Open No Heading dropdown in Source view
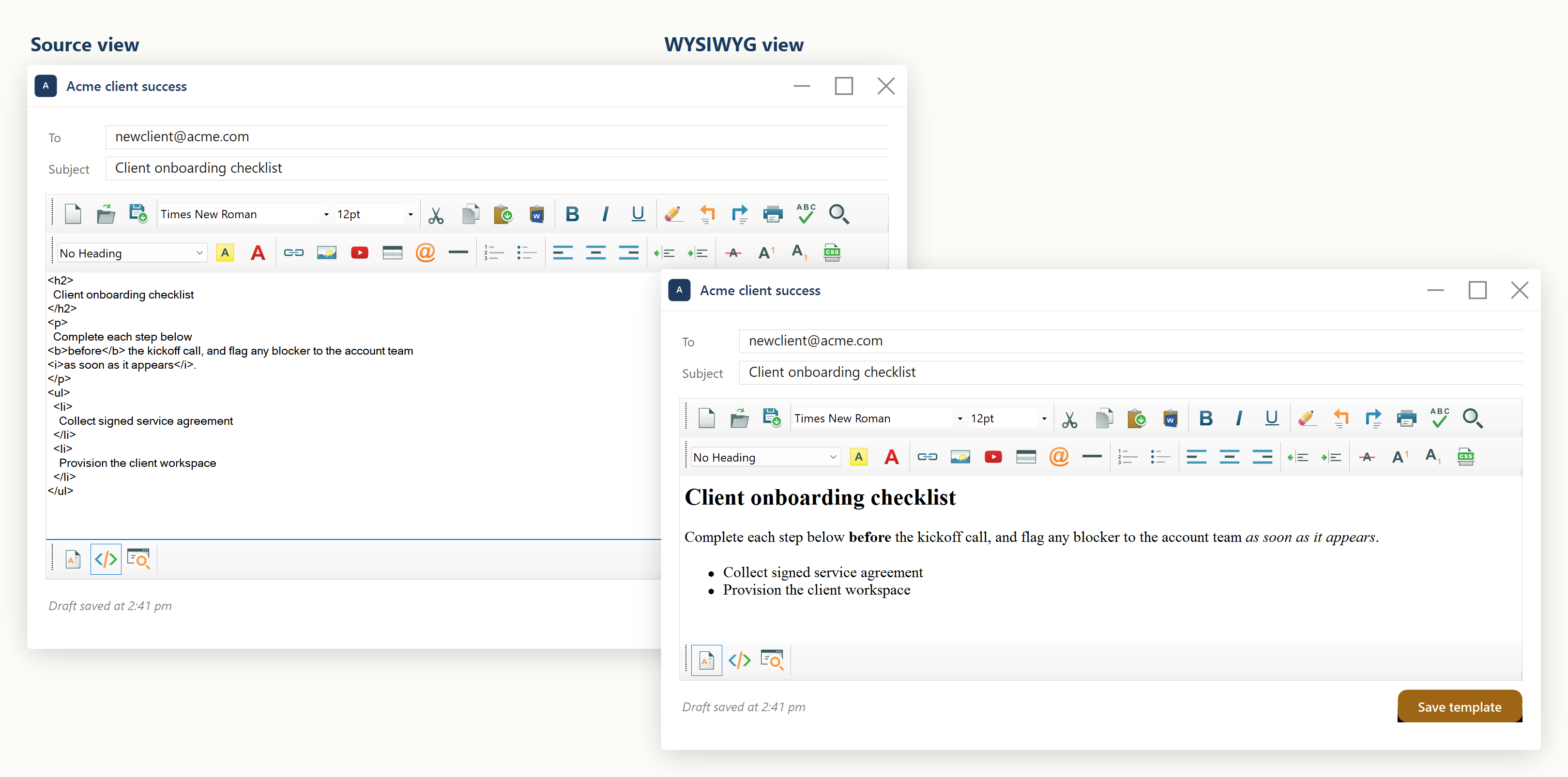 [132, 253]
